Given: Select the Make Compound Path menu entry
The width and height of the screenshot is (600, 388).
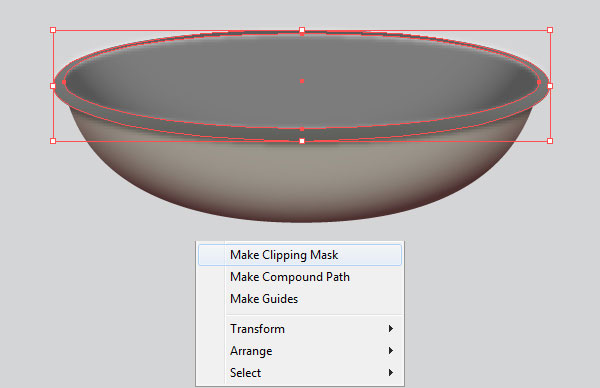Looking at the screenshot, I should tap(300, 277).
